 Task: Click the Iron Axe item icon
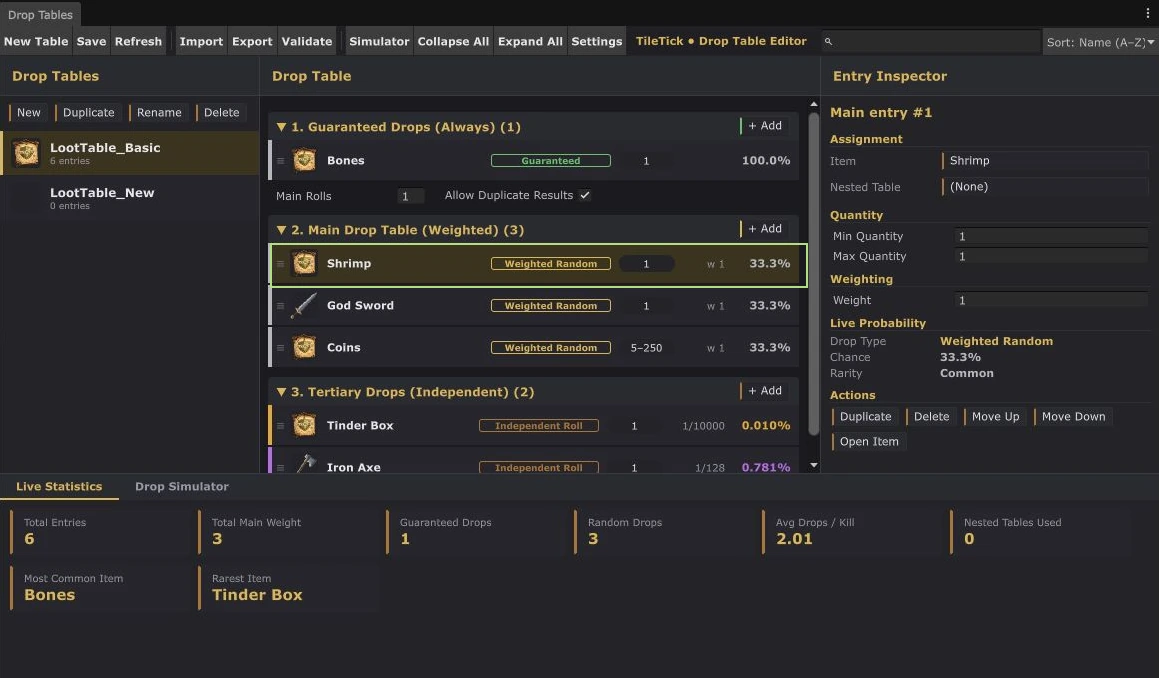pos(305,464)
